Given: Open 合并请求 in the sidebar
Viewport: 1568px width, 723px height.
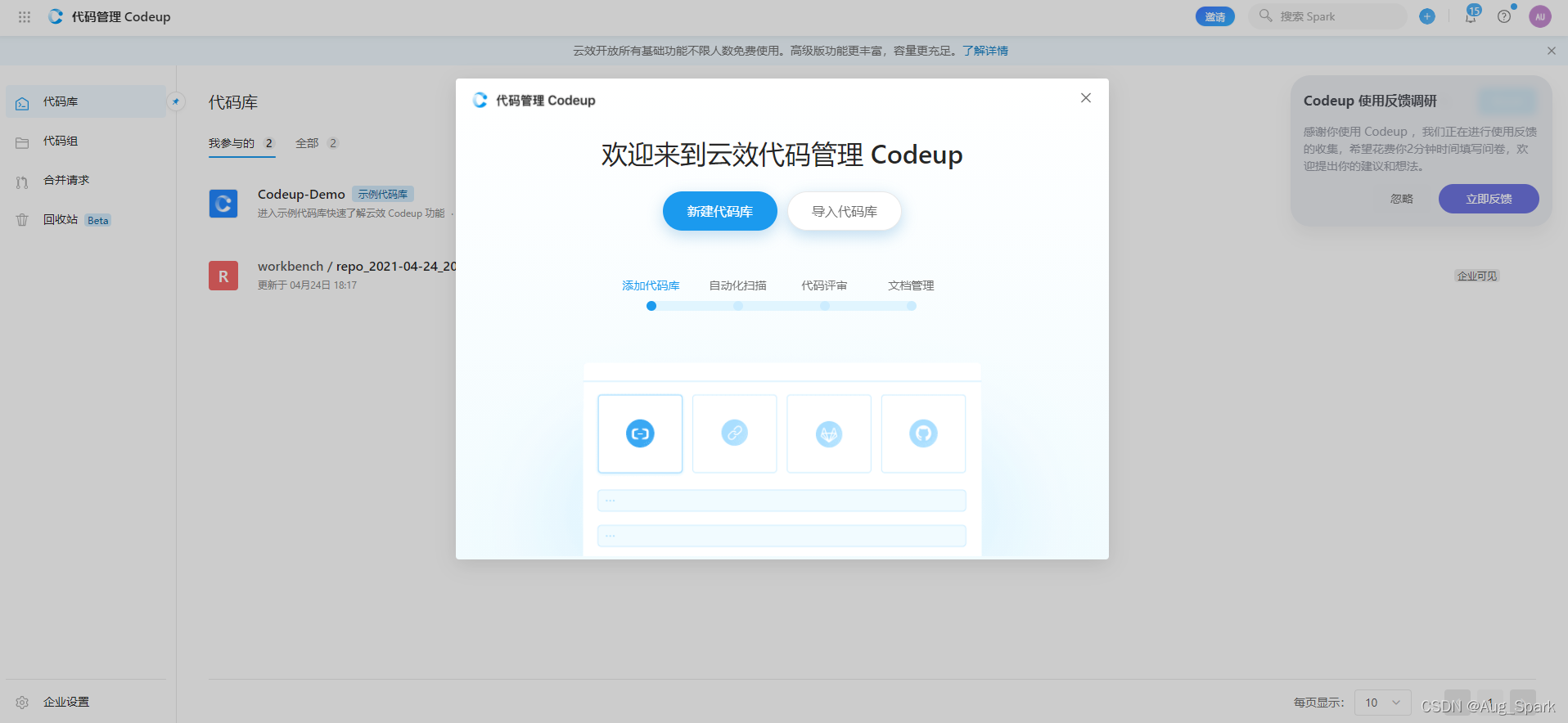Looking at the screenshot, I should (x=86, y=180).
